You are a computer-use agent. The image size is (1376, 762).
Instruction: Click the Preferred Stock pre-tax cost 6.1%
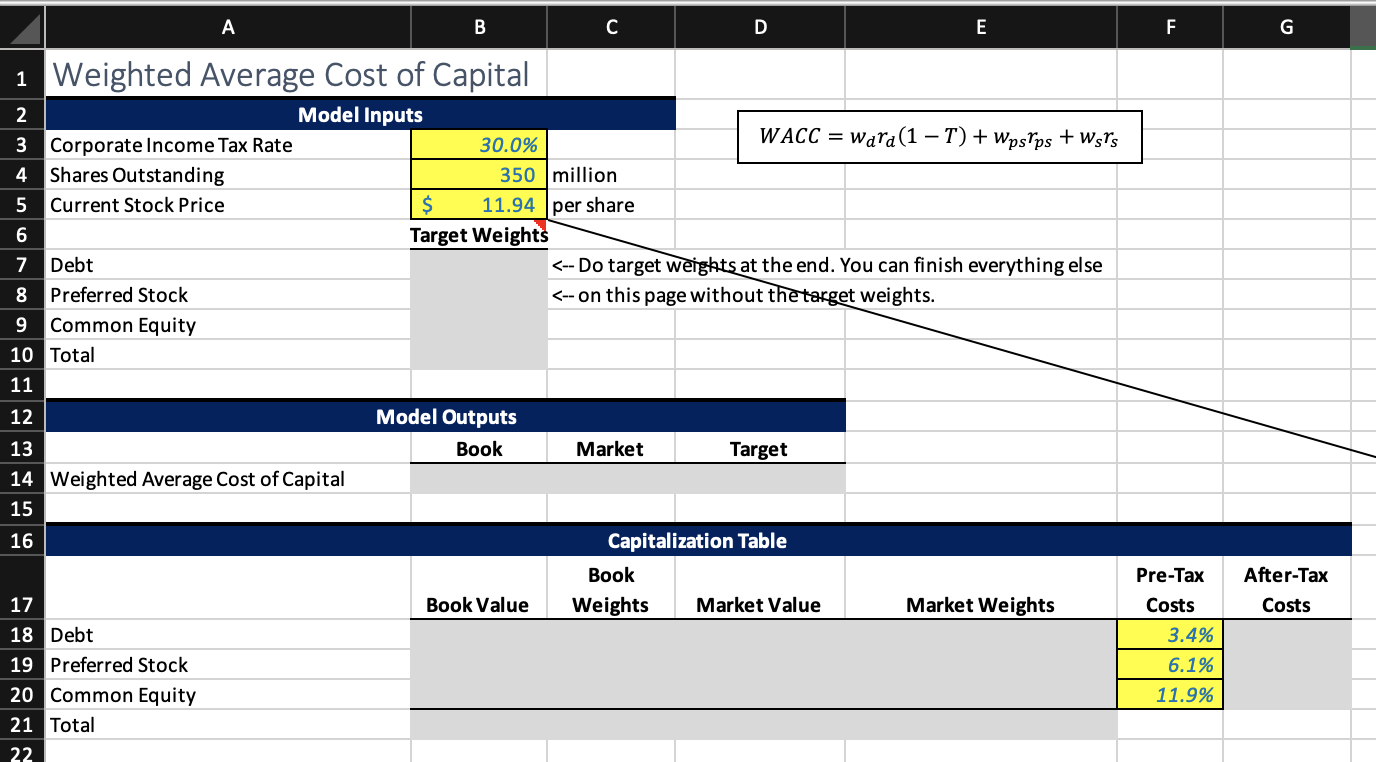(x=1170, y=665)
